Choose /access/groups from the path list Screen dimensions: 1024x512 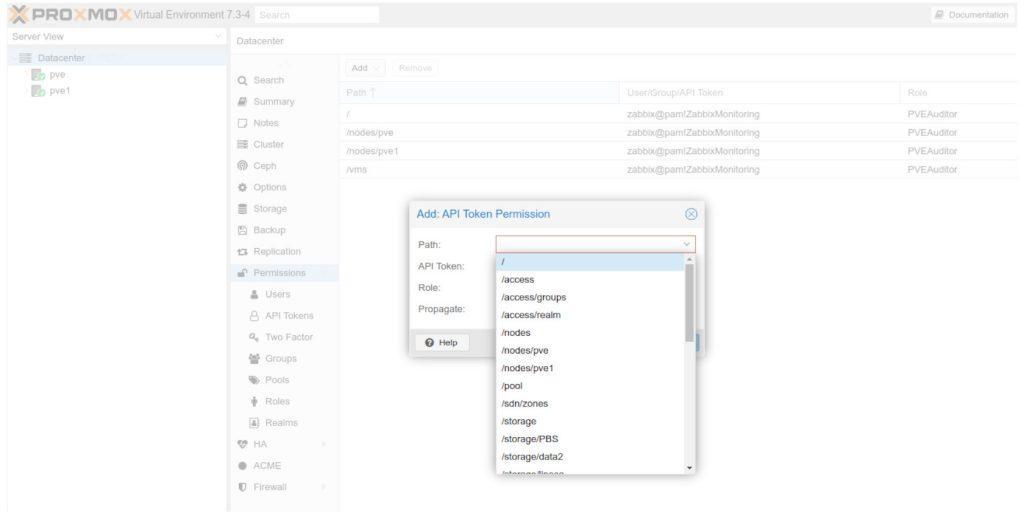pyautogui.click(x=590, y=297)
